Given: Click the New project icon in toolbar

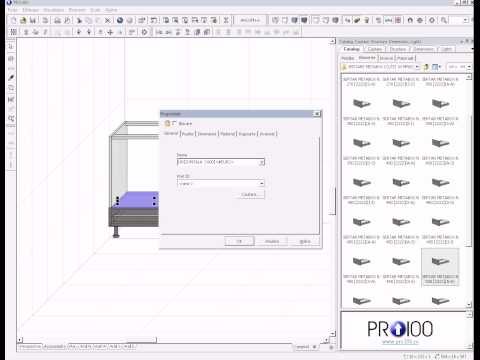Looking at the screenshot, I should click(13, 20).
